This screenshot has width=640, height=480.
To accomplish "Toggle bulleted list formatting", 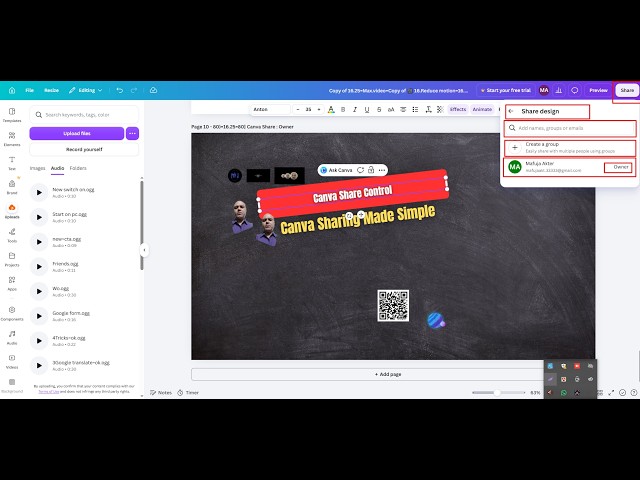I will pos(415,109).
